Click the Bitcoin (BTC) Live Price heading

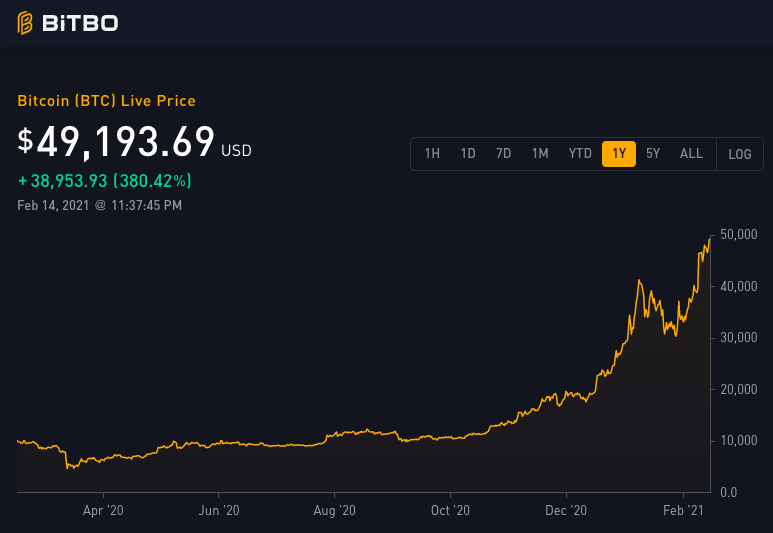(106, 101)
